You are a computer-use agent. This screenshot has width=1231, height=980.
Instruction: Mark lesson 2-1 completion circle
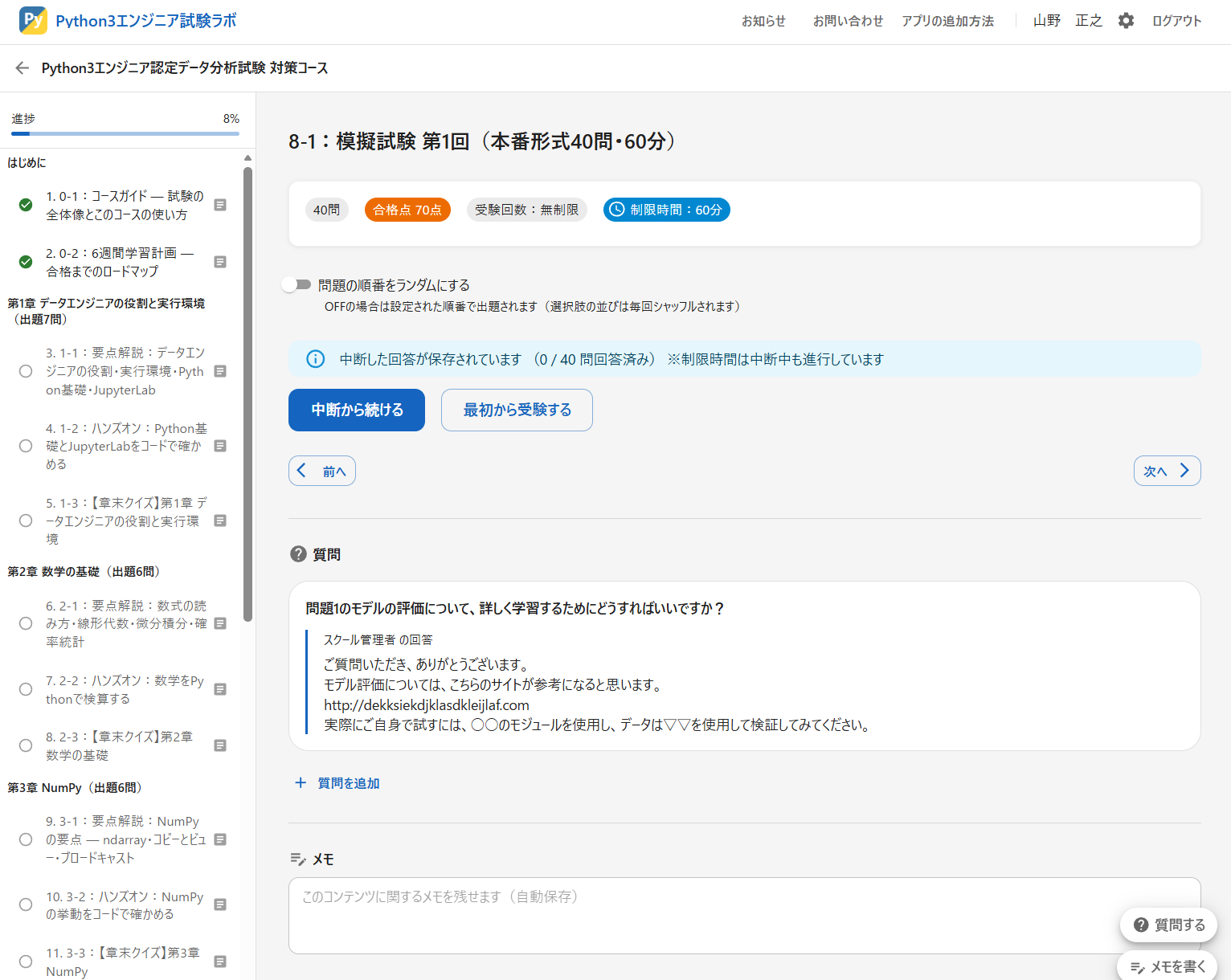[26, 623]
